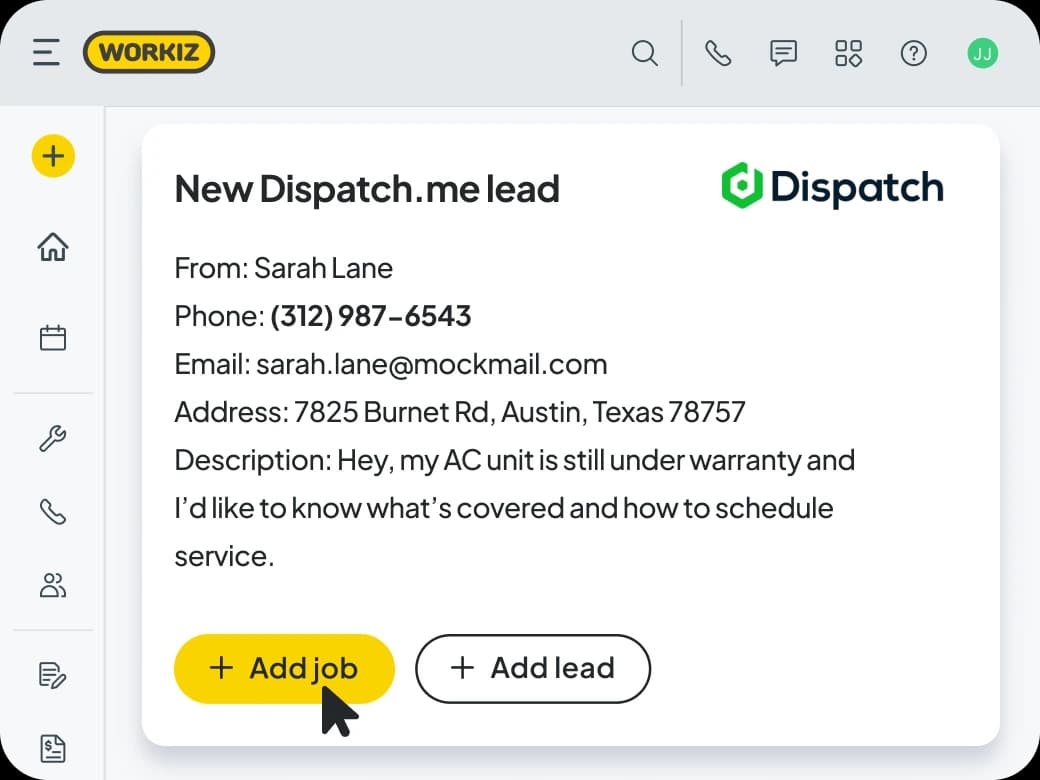This screenshot has width=1040, height=780.
Task: Click the Workiz logo
Action: 149,52
